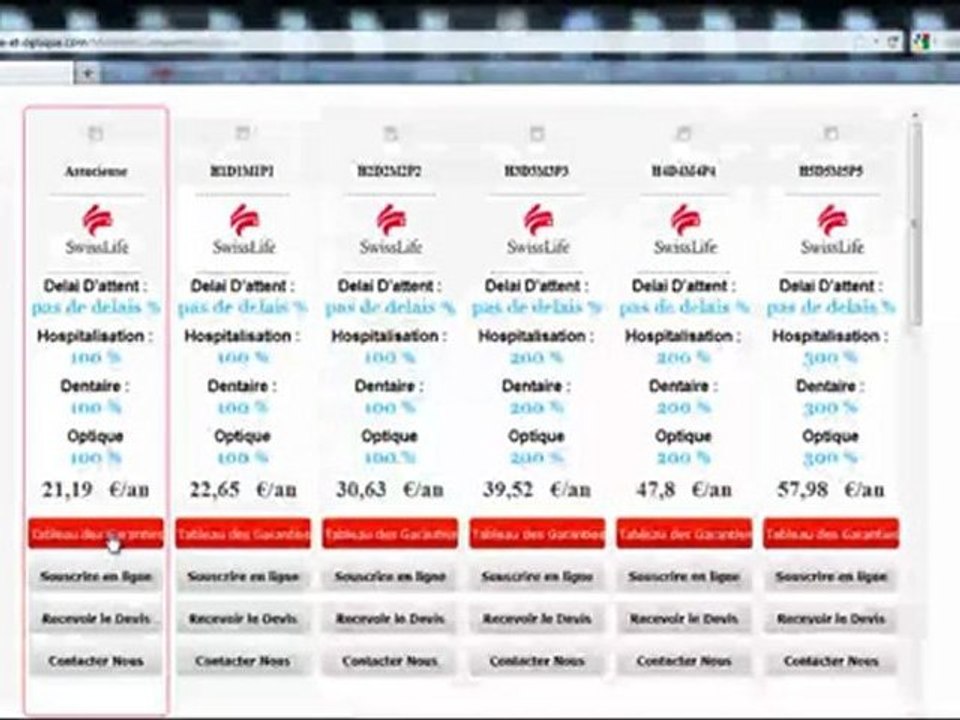Click the 200 % Dentaire value under H3D3M3P3
Screen dimensions: 960x720
coord(536,407)
